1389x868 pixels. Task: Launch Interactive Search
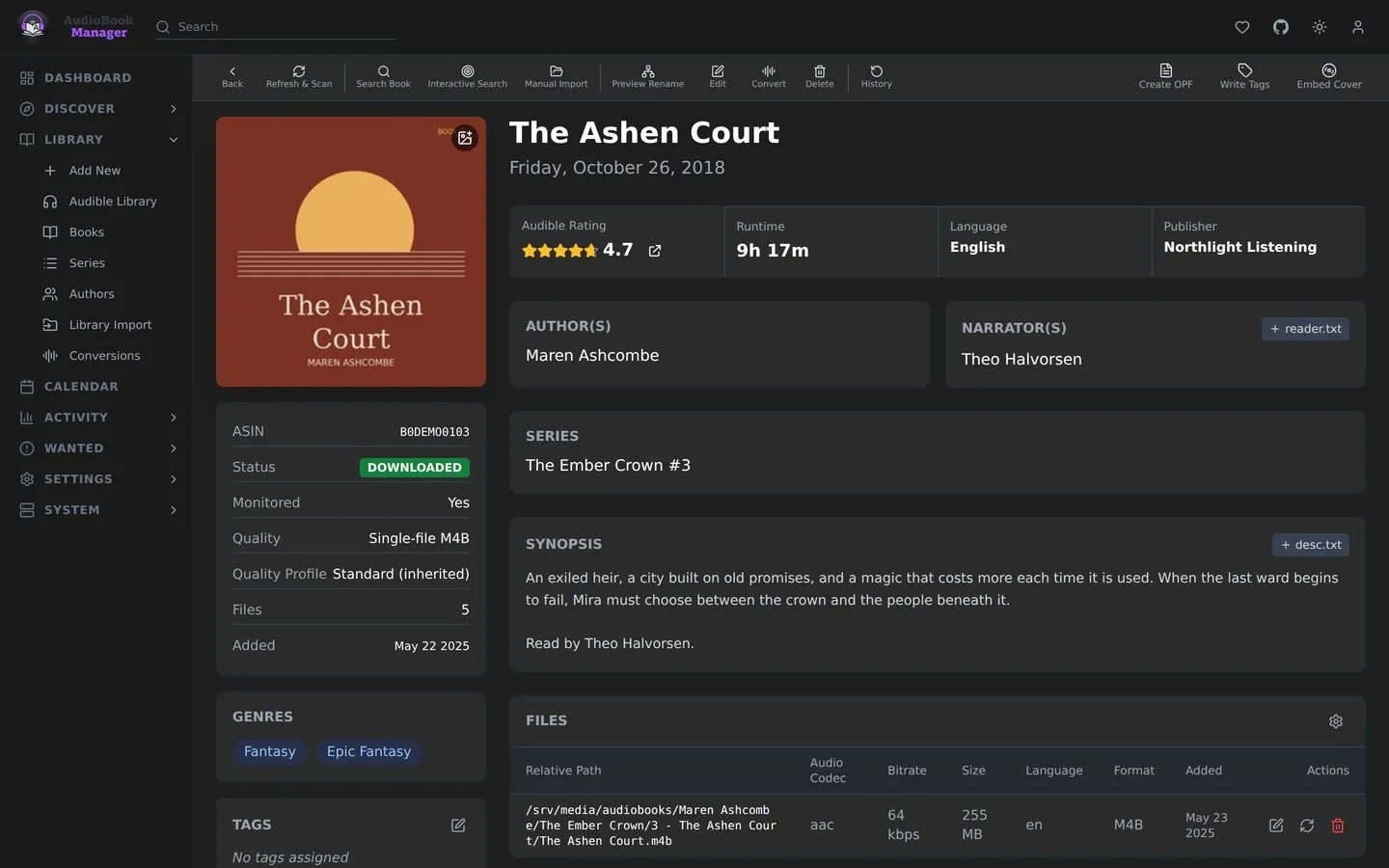[x=467, y=77]
